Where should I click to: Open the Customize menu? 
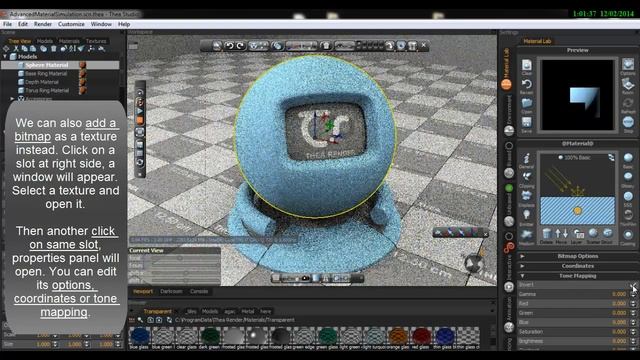coord(71,24)
